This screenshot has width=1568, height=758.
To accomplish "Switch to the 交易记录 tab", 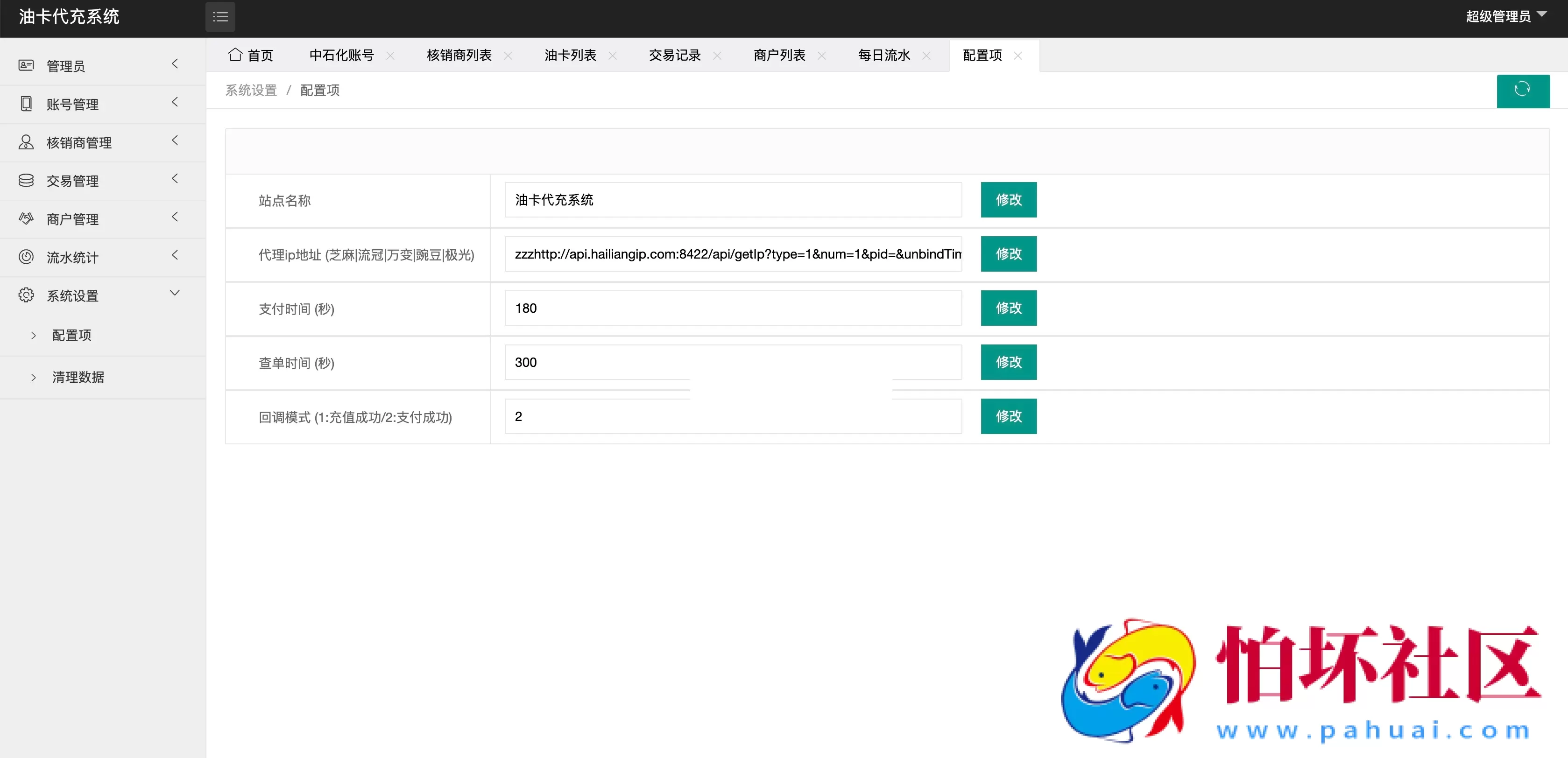I will [x=674, y=55].
